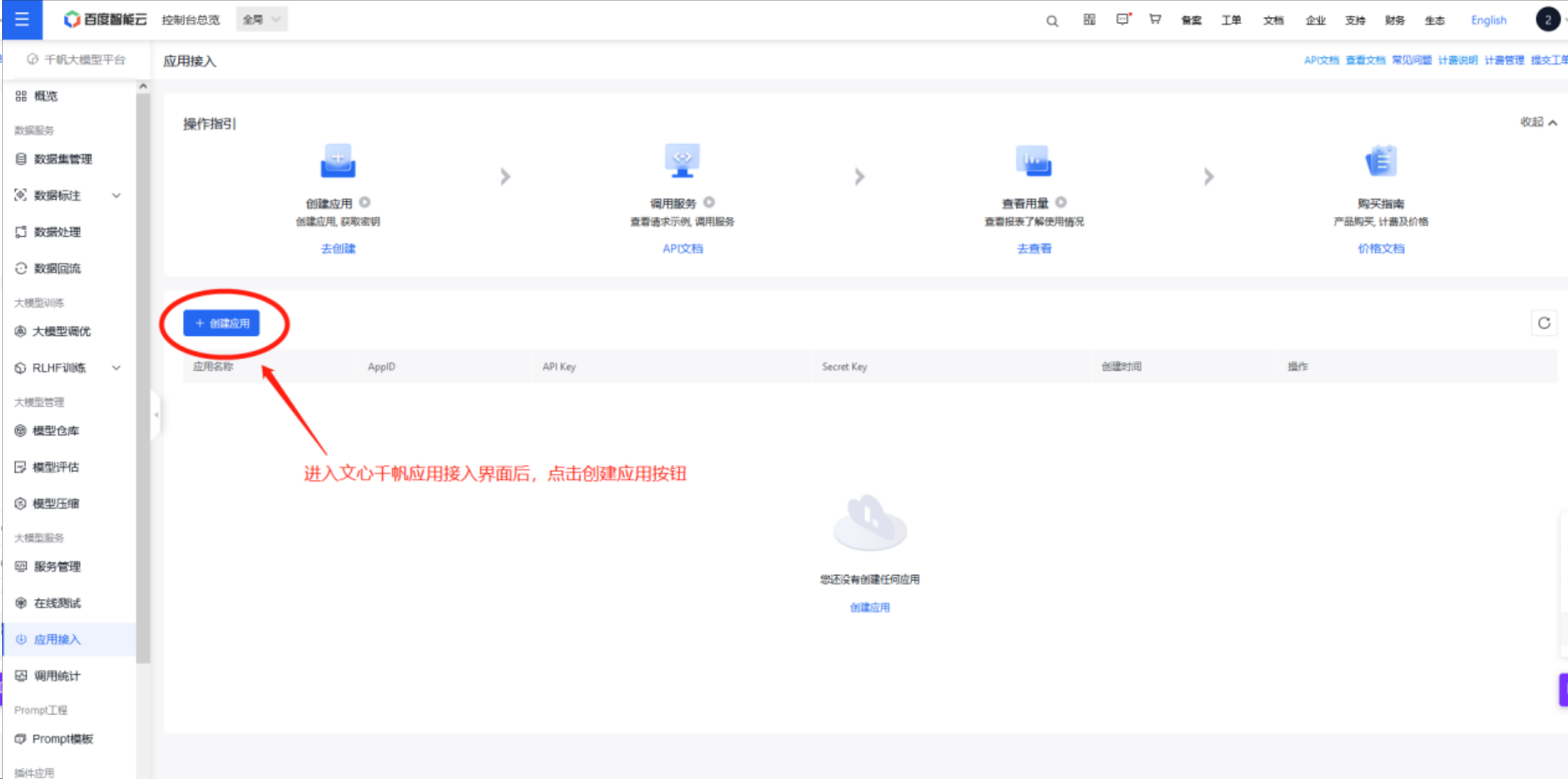Click 创建应用 link in empty state
Viewport: 1568px width, 779px height.
tap(869, 607)
